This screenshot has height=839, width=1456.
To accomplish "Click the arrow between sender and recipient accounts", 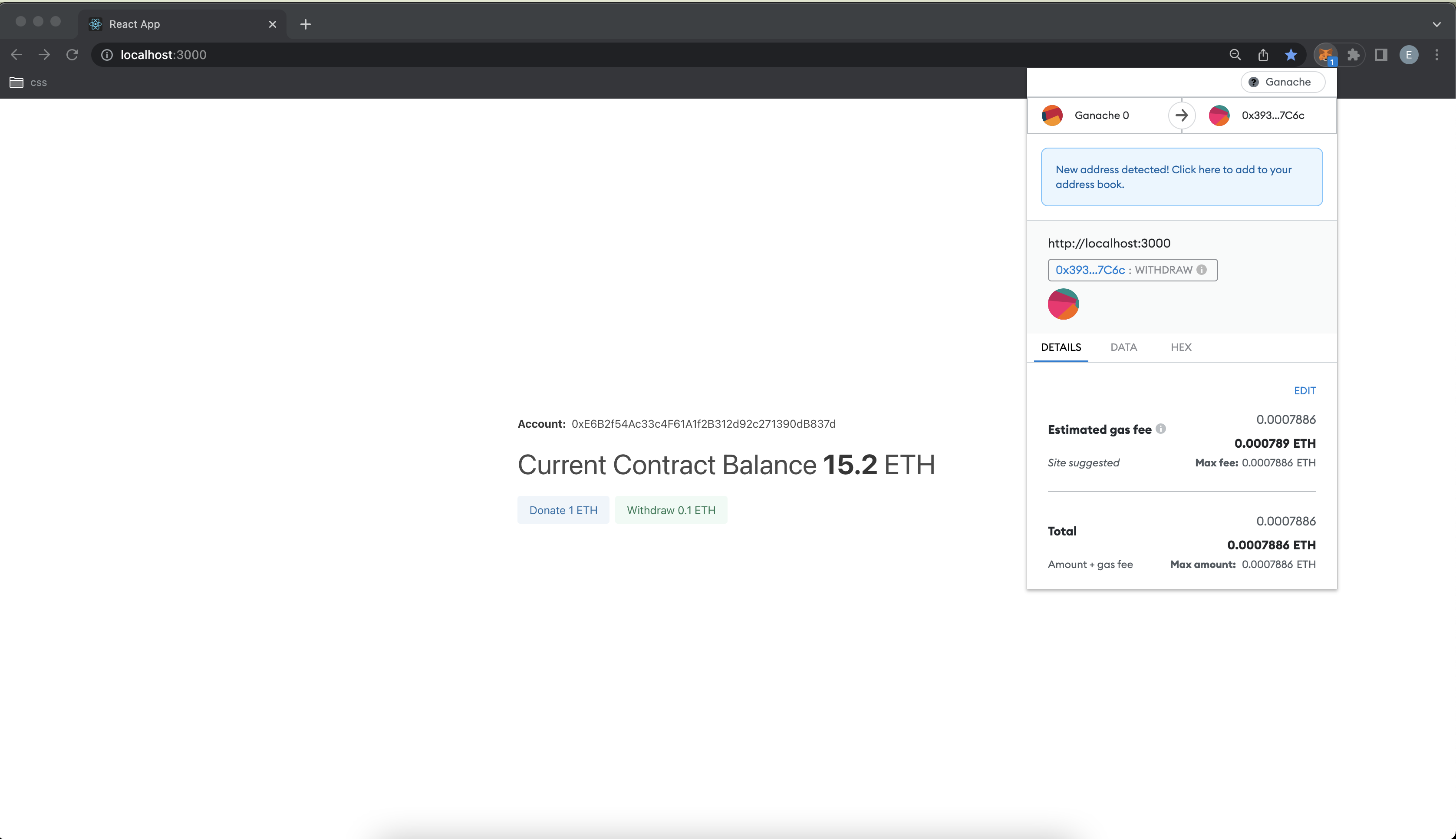I will (x=1182, y=115).
